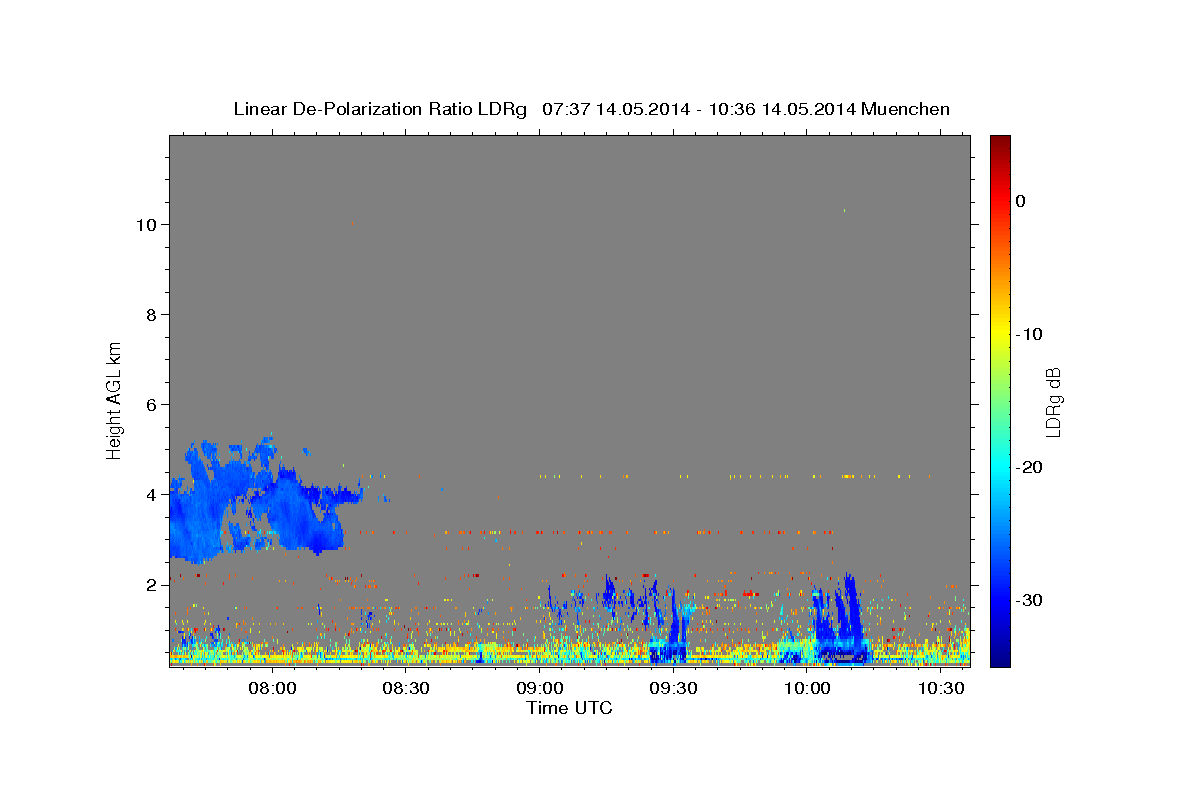Click the height tick label 8
The width and height of the screenshot is (1200, 800).
(x=152, y=315)
